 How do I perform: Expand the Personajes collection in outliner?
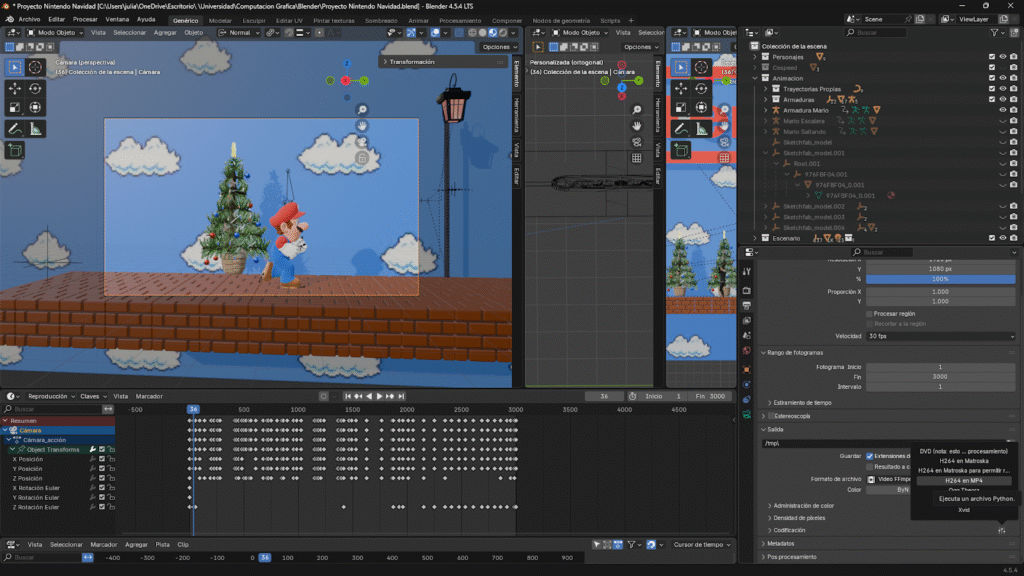(x=755, y=57)
